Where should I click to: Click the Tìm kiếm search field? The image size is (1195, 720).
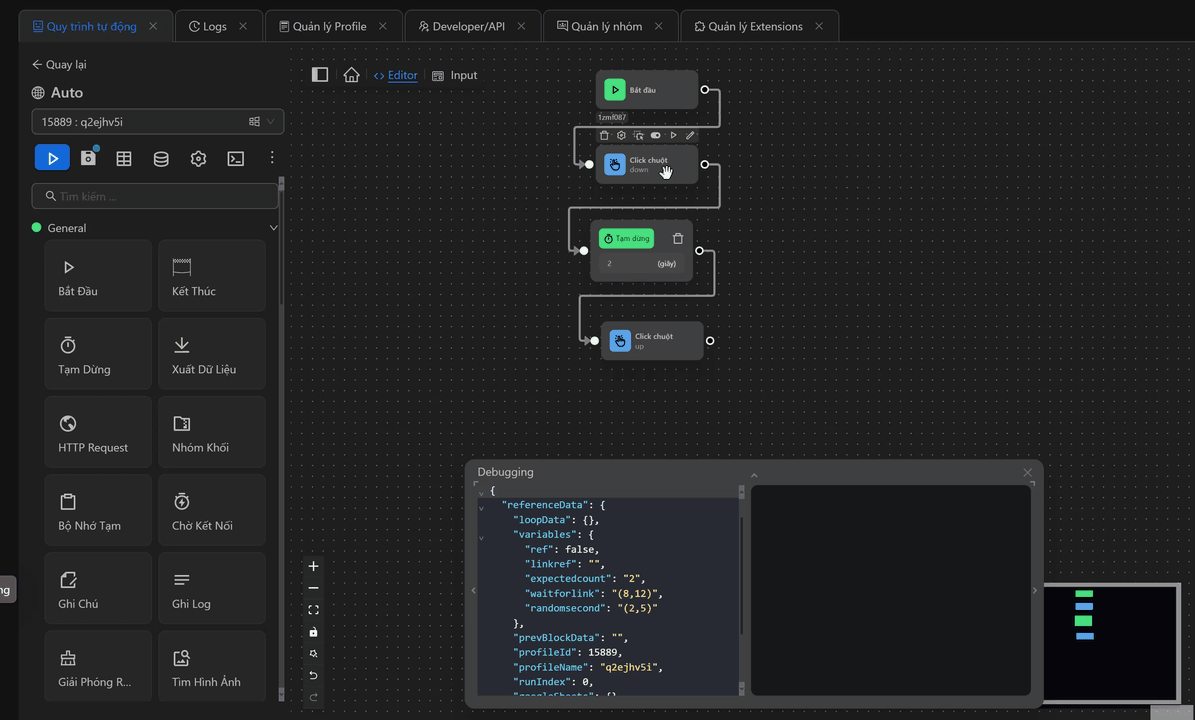pos(157,196)
